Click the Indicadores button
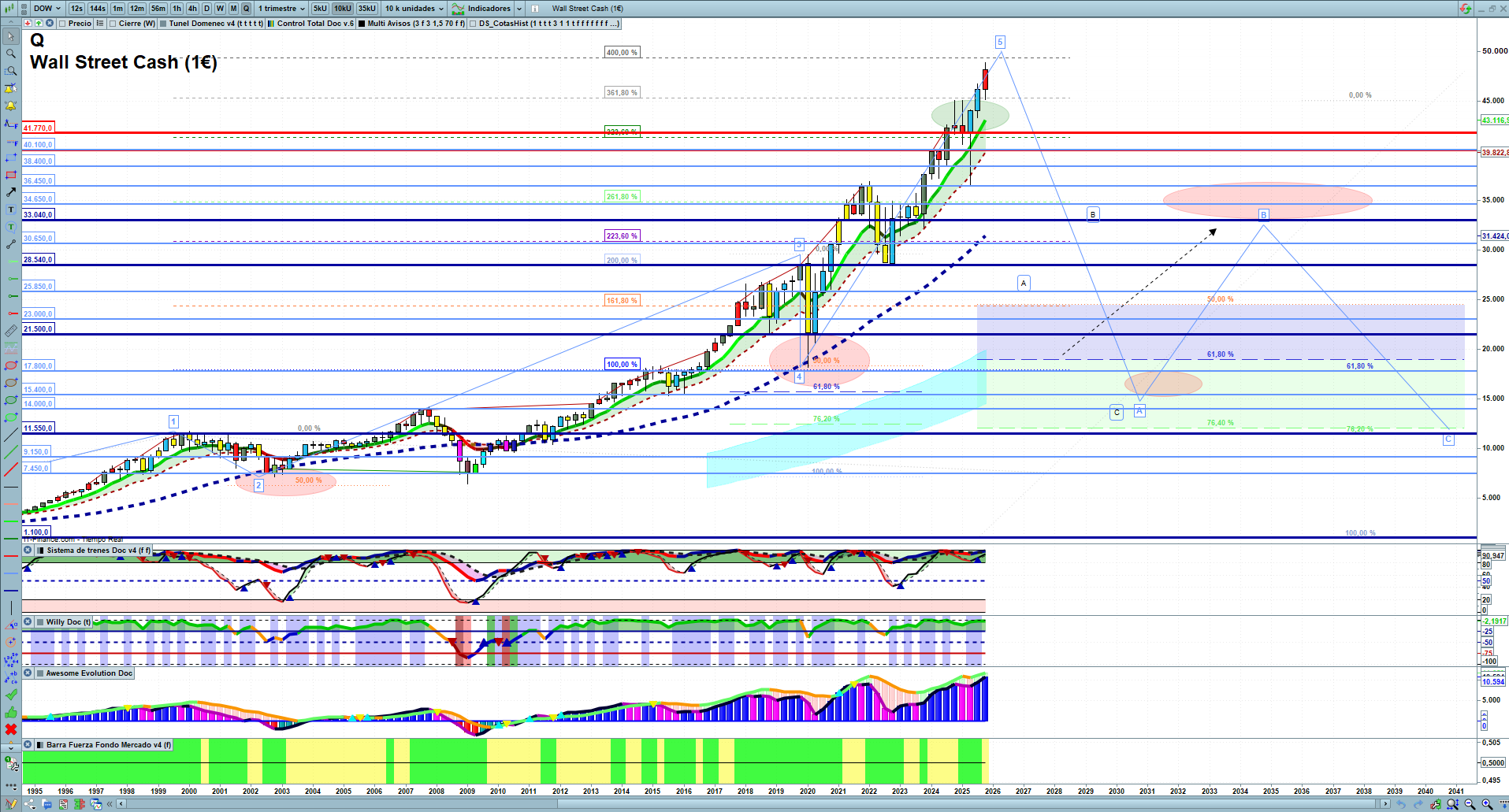 (x=488, y=9)
